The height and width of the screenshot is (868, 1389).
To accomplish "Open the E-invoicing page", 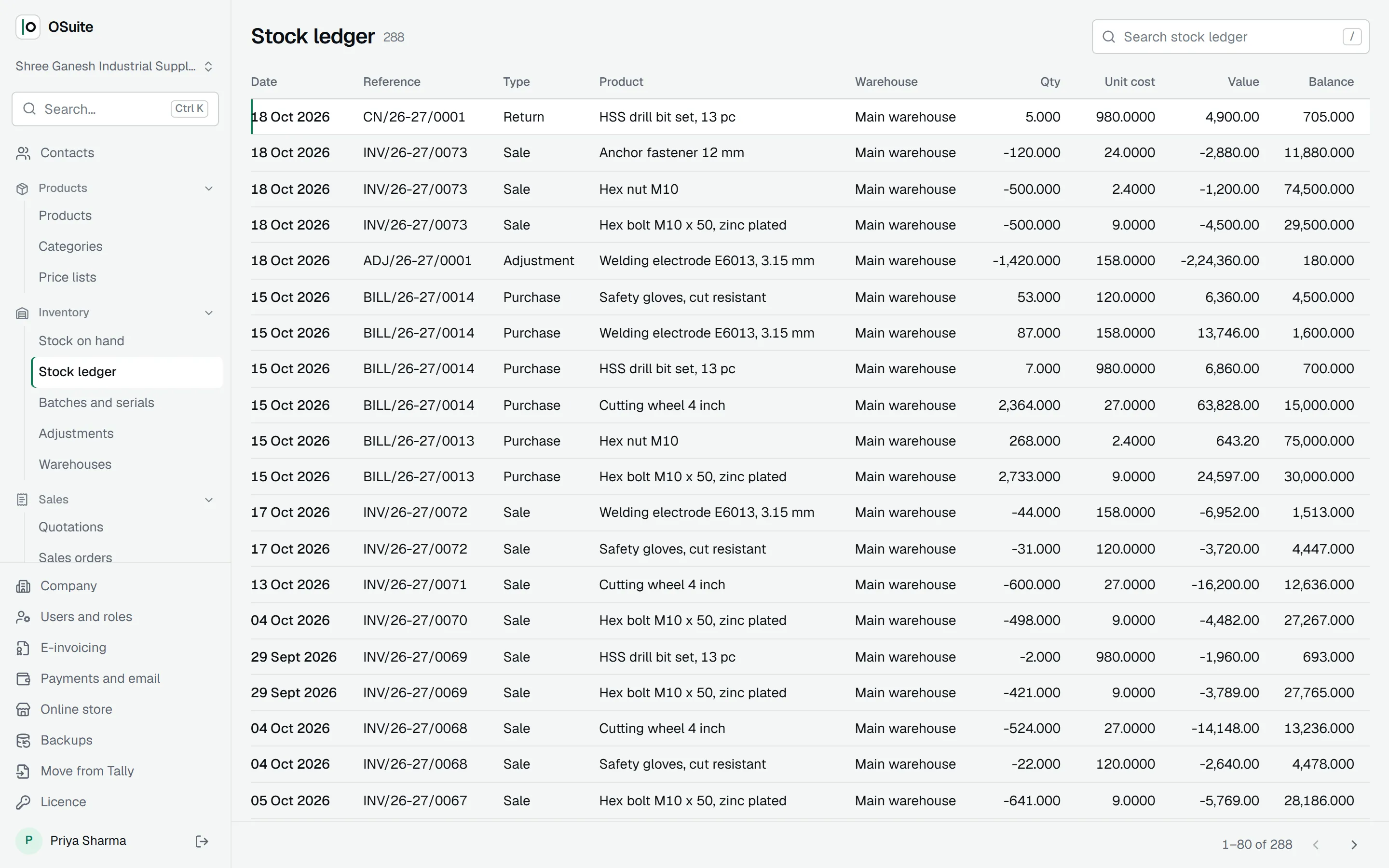I will 115,648.
